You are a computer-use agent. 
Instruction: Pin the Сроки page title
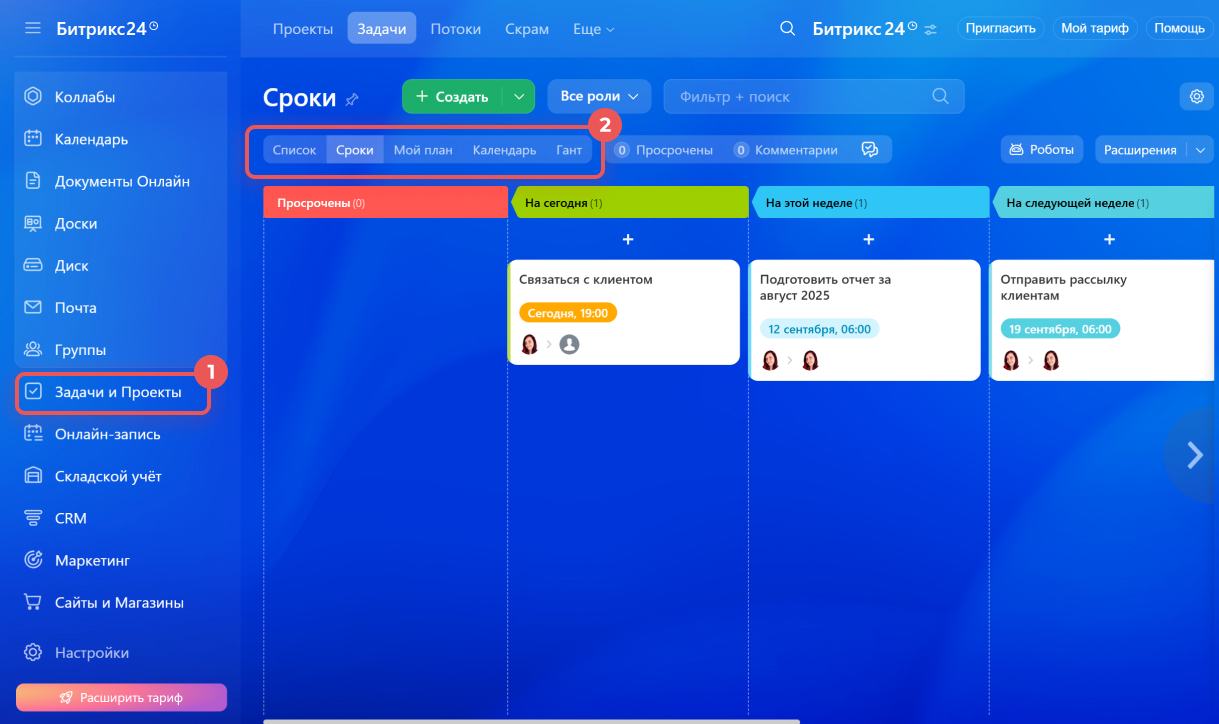pyautogui.click(x=352, y=99)
